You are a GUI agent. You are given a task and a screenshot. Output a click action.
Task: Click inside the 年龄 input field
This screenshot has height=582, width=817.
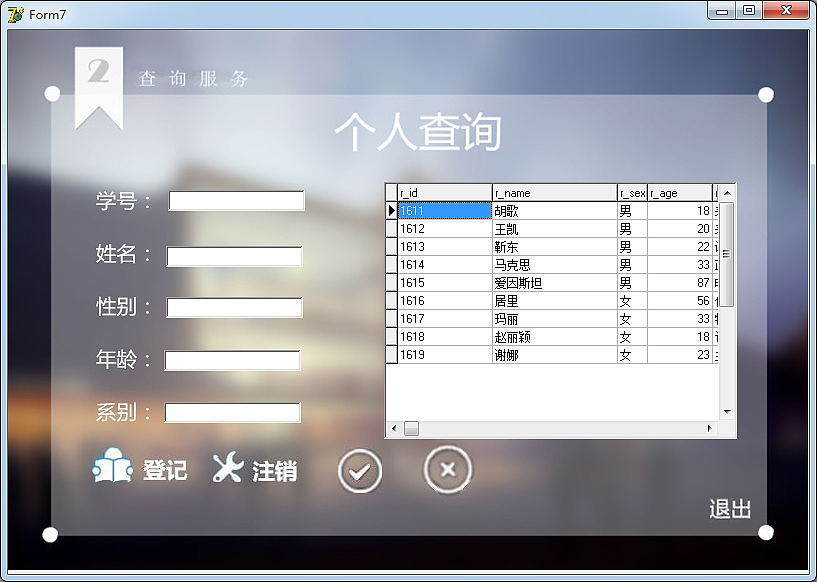coord(232,360)
